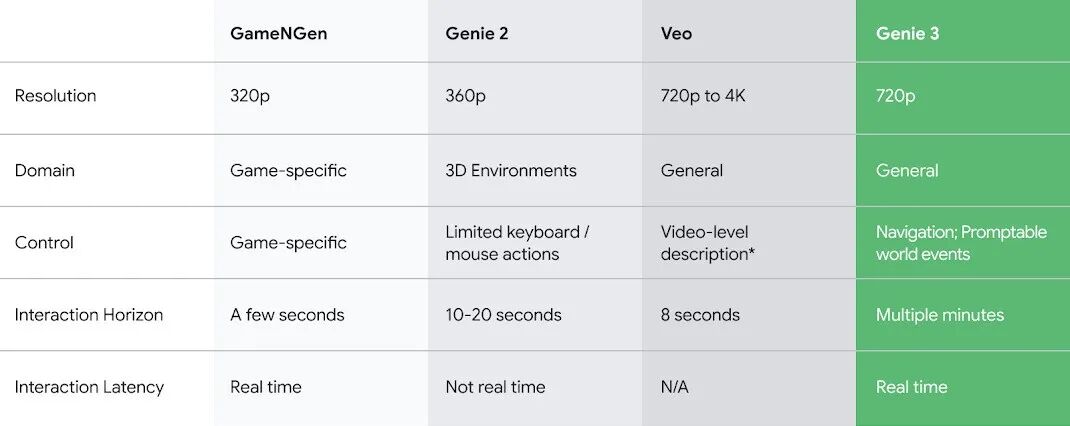Select 'Limited keyboard / mouse actions' cell

pyautogui.click(x=517, y=243)
